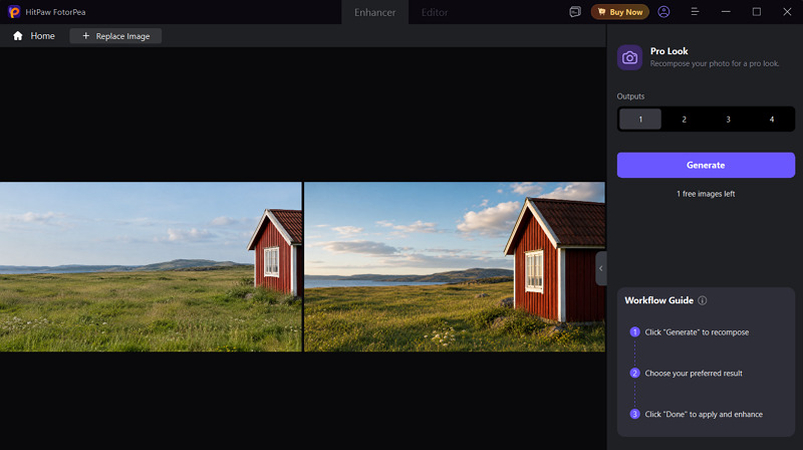Open the feedback message icon in title bar
The width and height of the screenshot is (803, 450).
coord(575,12)
